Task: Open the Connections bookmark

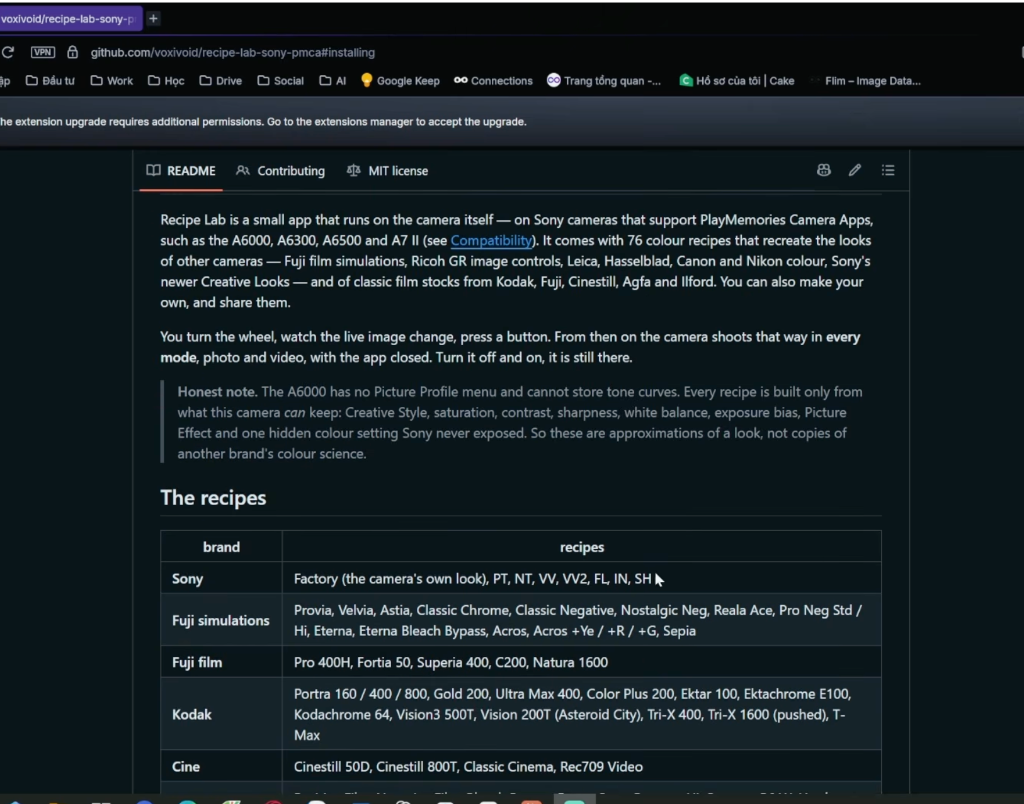Action: [493, 81]
